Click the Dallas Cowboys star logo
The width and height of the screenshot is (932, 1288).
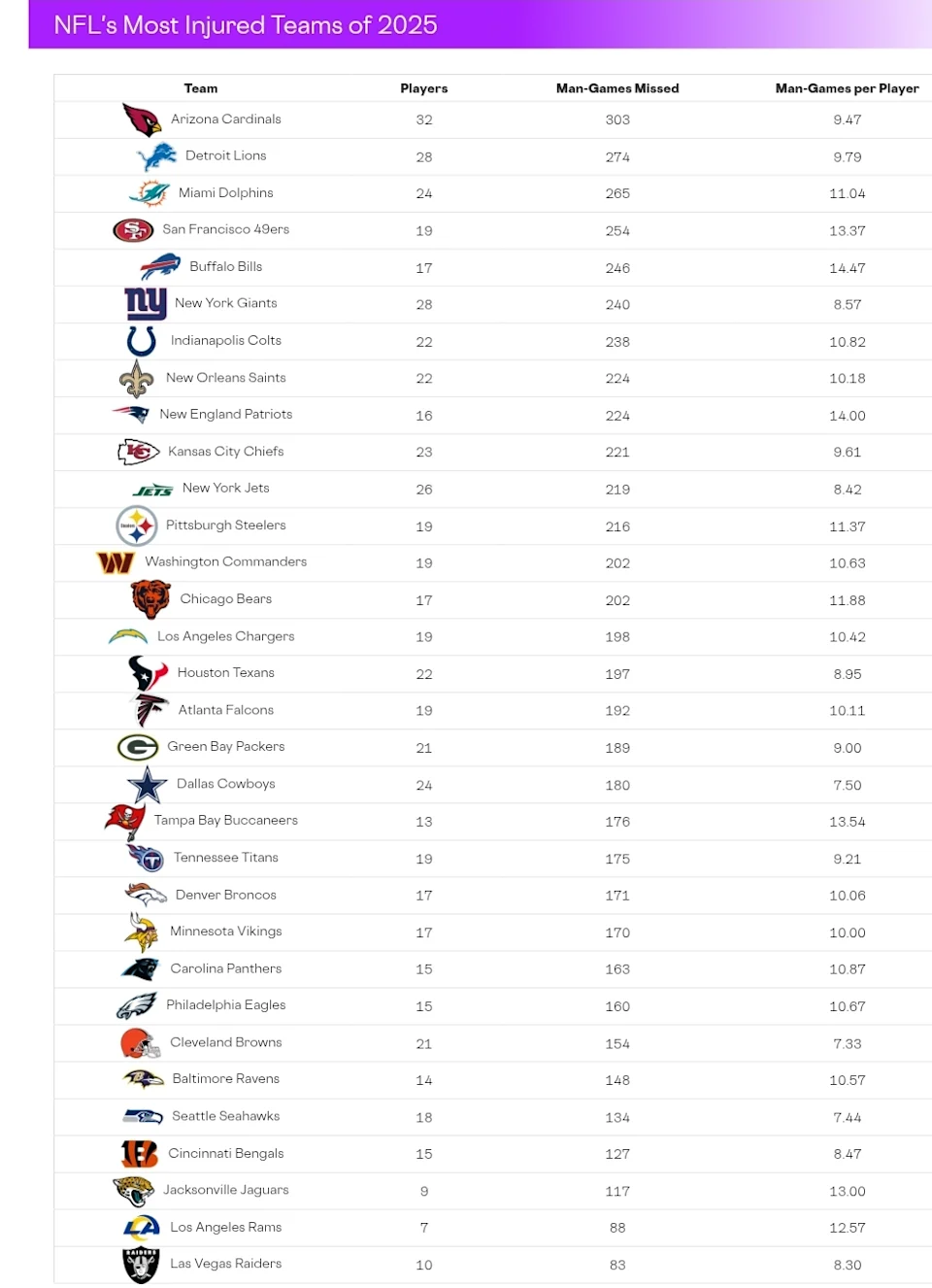(148, 785)
